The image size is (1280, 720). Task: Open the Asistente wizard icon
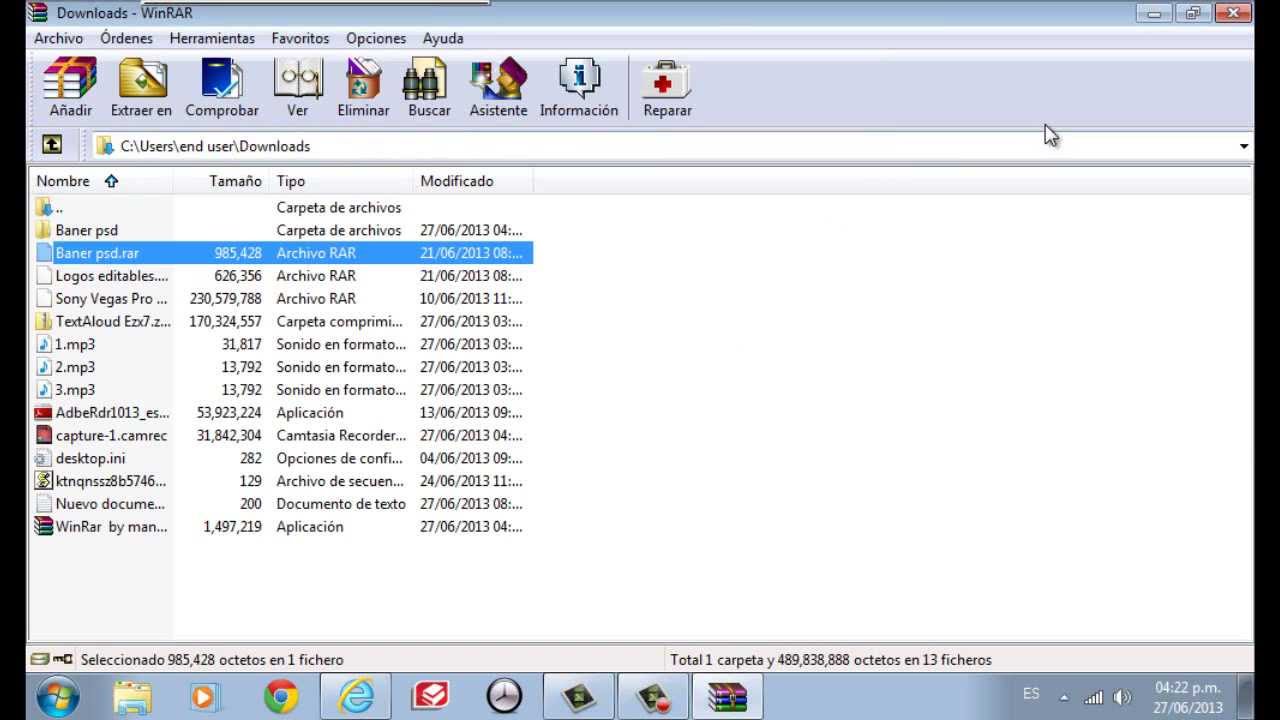498,88
